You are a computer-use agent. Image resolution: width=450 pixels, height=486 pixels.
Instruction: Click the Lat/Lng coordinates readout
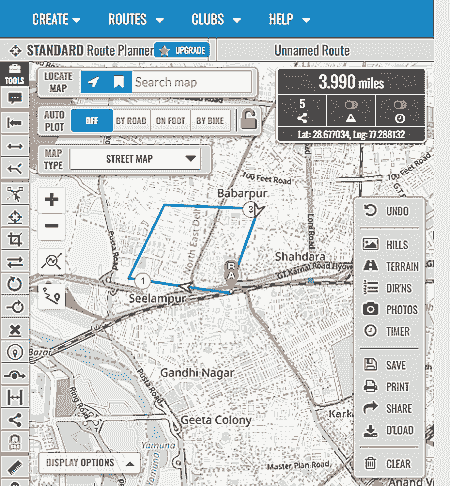click(351, 134)
